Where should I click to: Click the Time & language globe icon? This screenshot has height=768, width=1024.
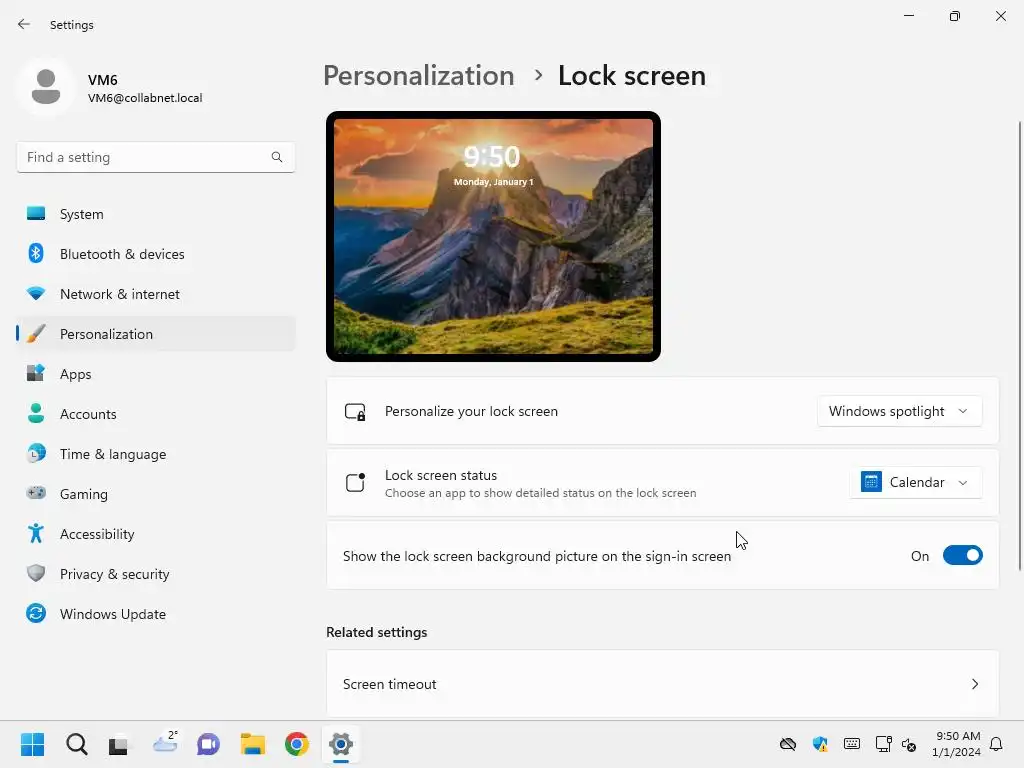coord(36,453)
